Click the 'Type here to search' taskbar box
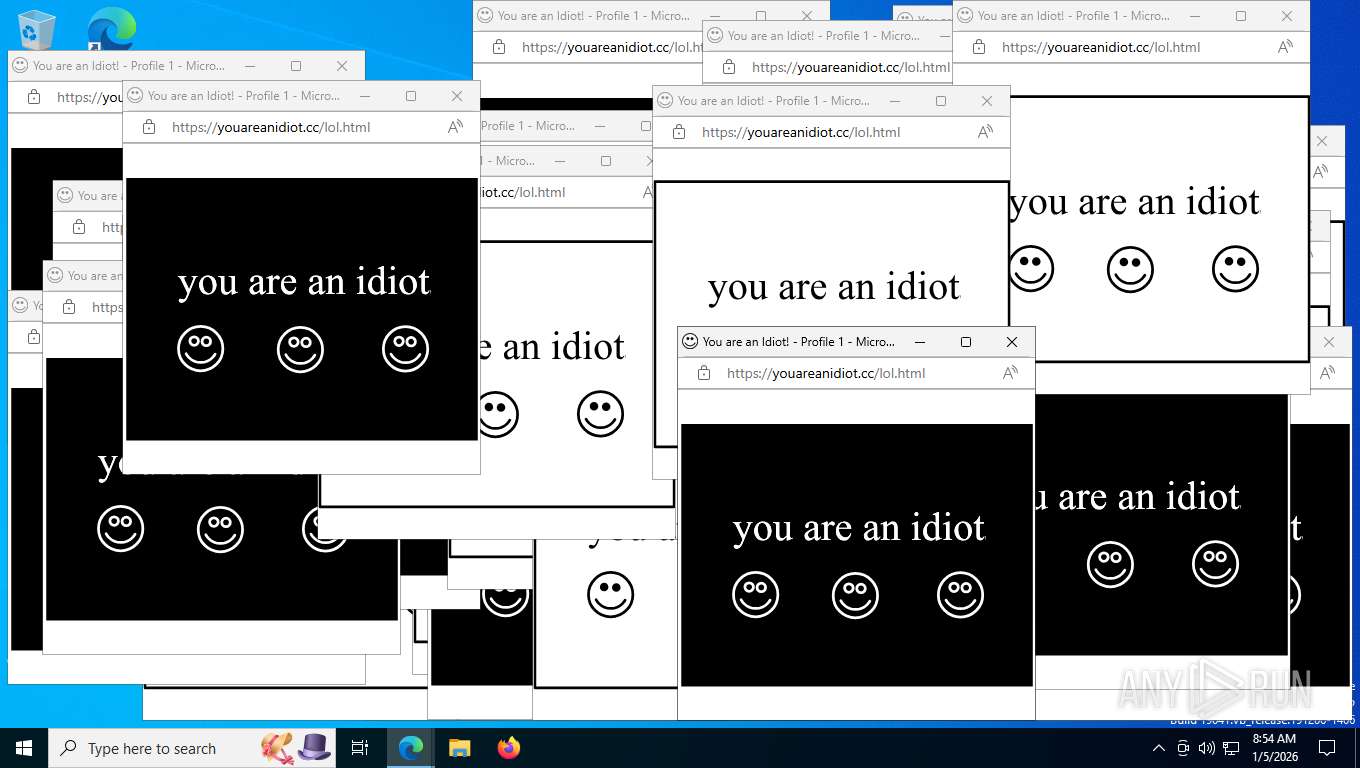This screenshot has height=768, width=1360. click(x=192, y=748)
